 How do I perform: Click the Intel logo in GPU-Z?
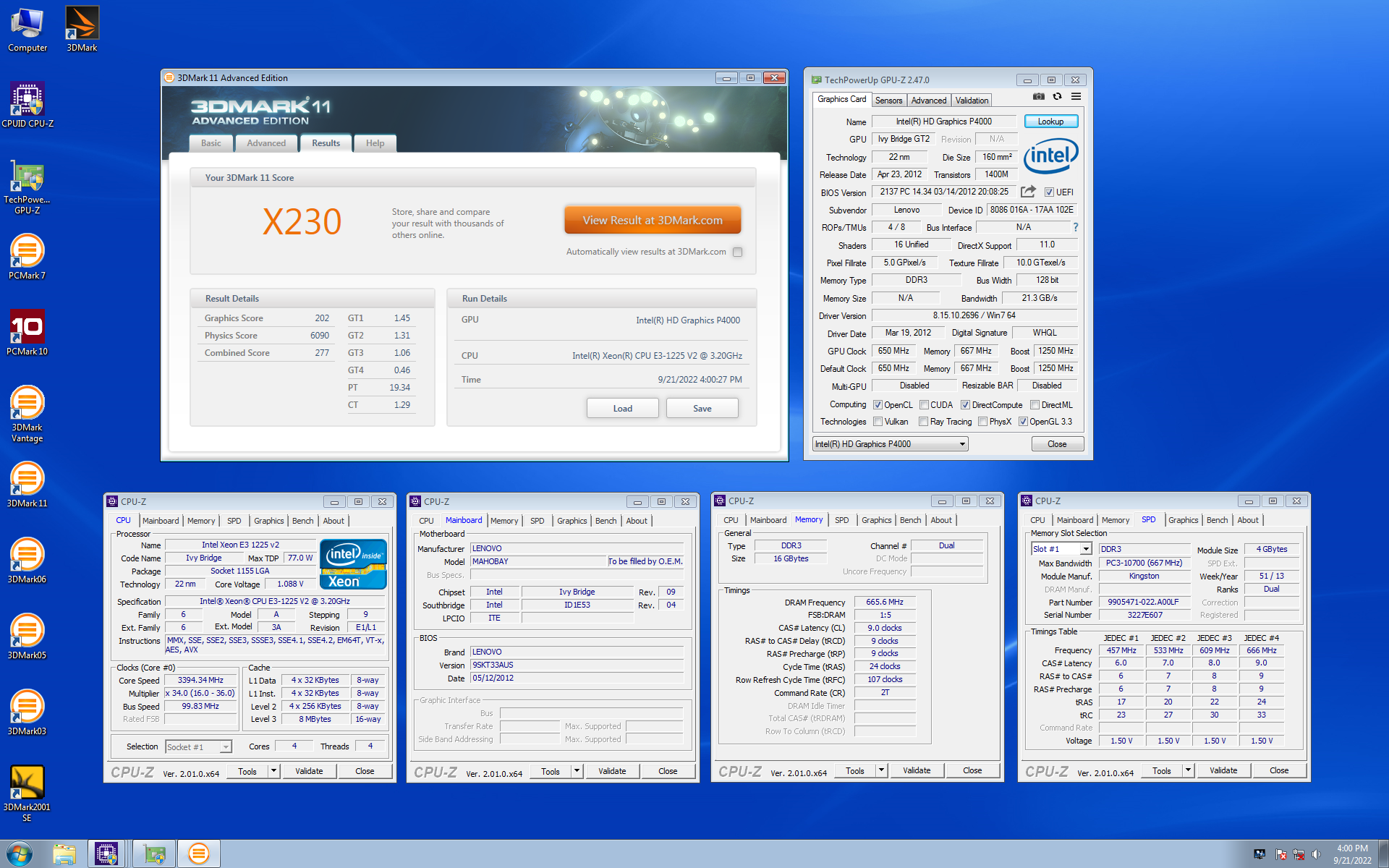1050,156
